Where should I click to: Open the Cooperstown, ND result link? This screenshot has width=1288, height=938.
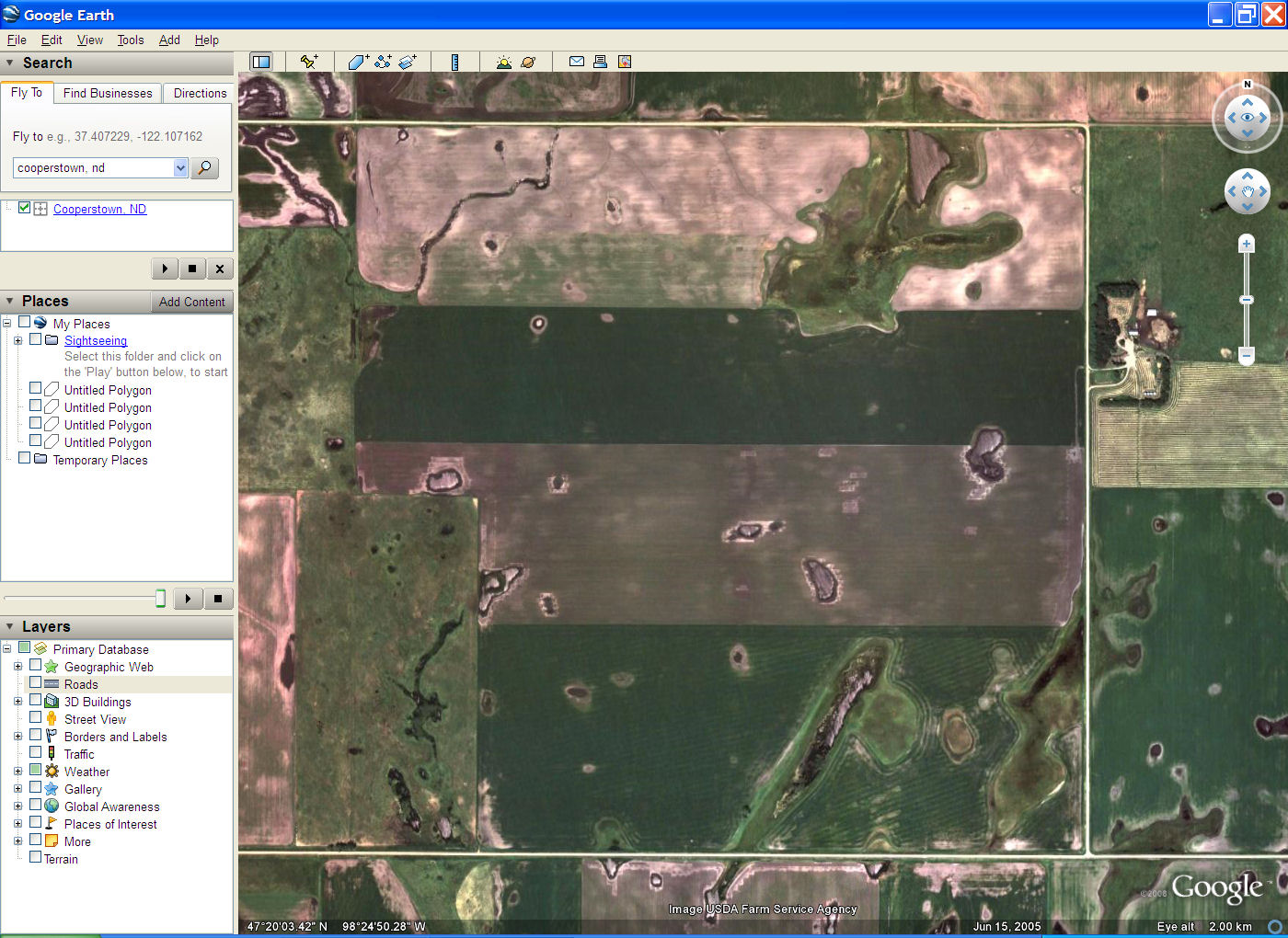[x=99, y=209]
